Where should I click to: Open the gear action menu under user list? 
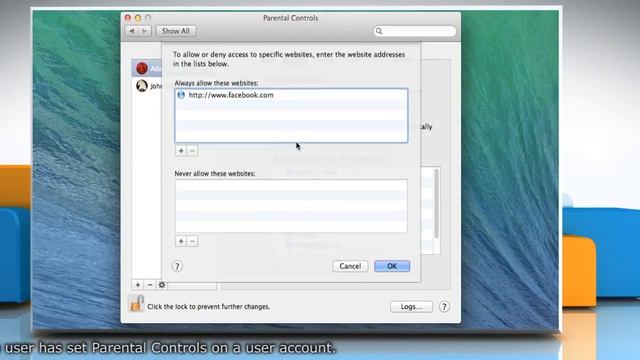click(162, 285)
